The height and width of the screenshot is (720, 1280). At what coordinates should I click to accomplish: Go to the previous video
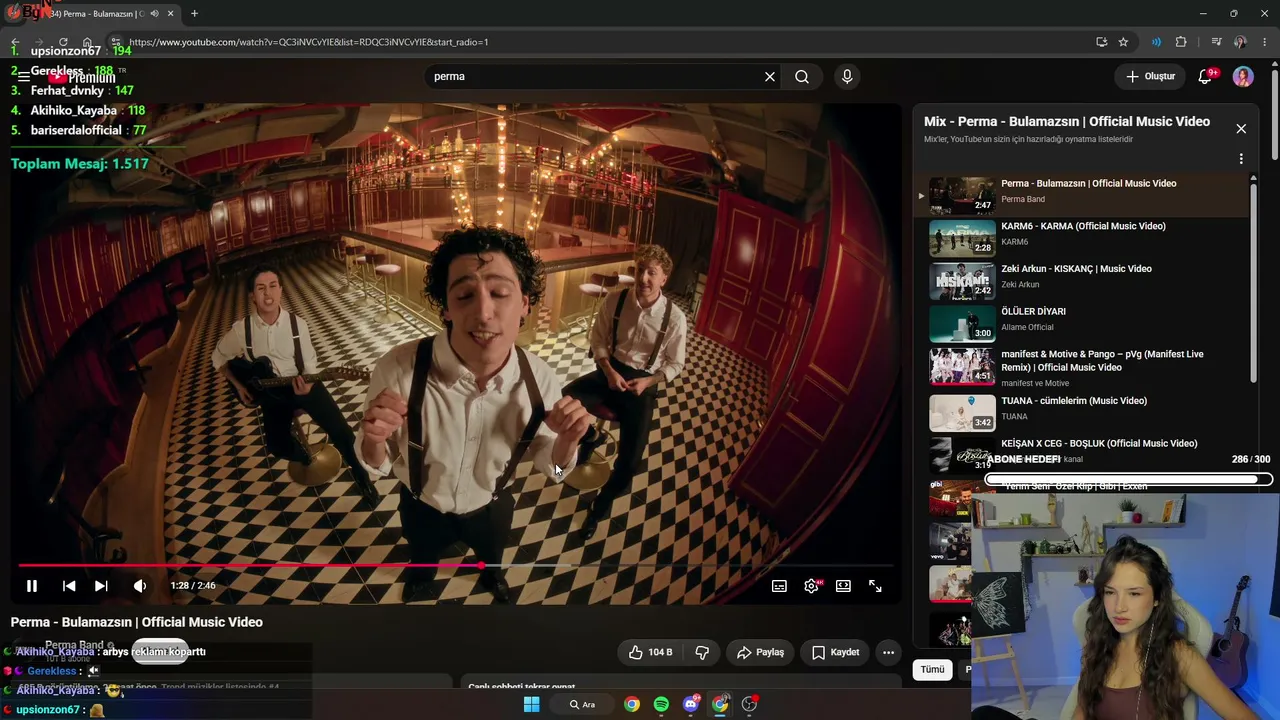(x=69, y=586)
